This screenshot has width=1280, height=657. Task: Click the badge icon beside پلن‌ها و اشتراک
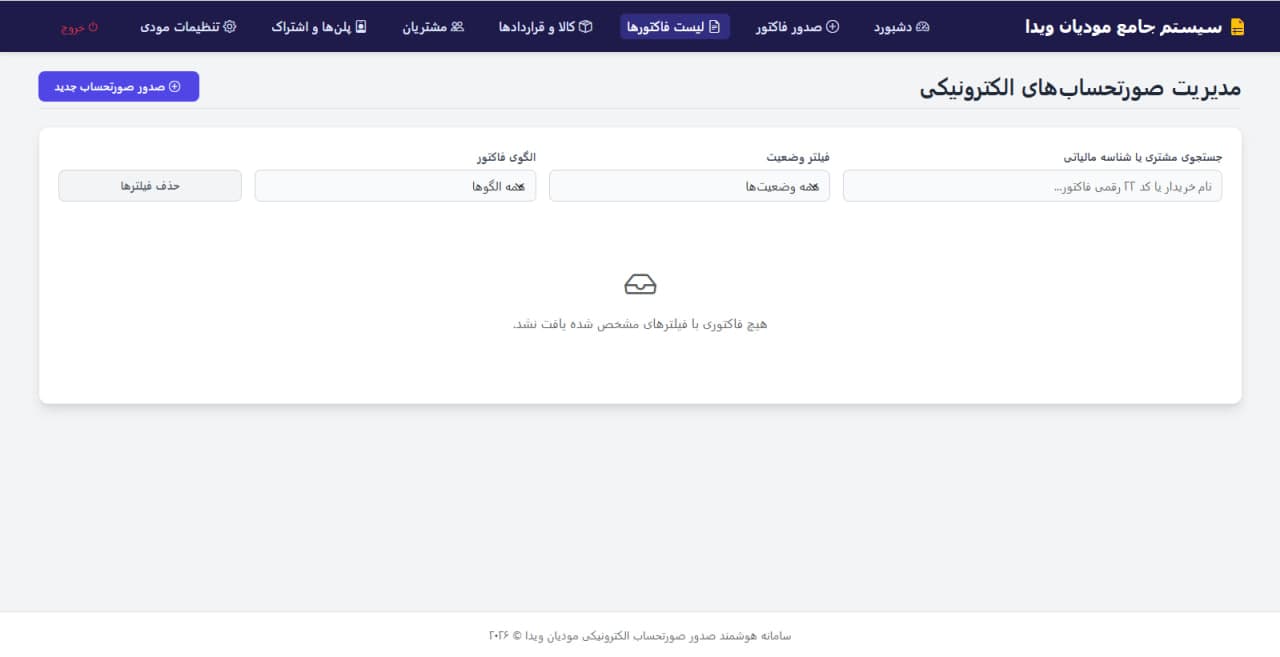click(361, 27)
